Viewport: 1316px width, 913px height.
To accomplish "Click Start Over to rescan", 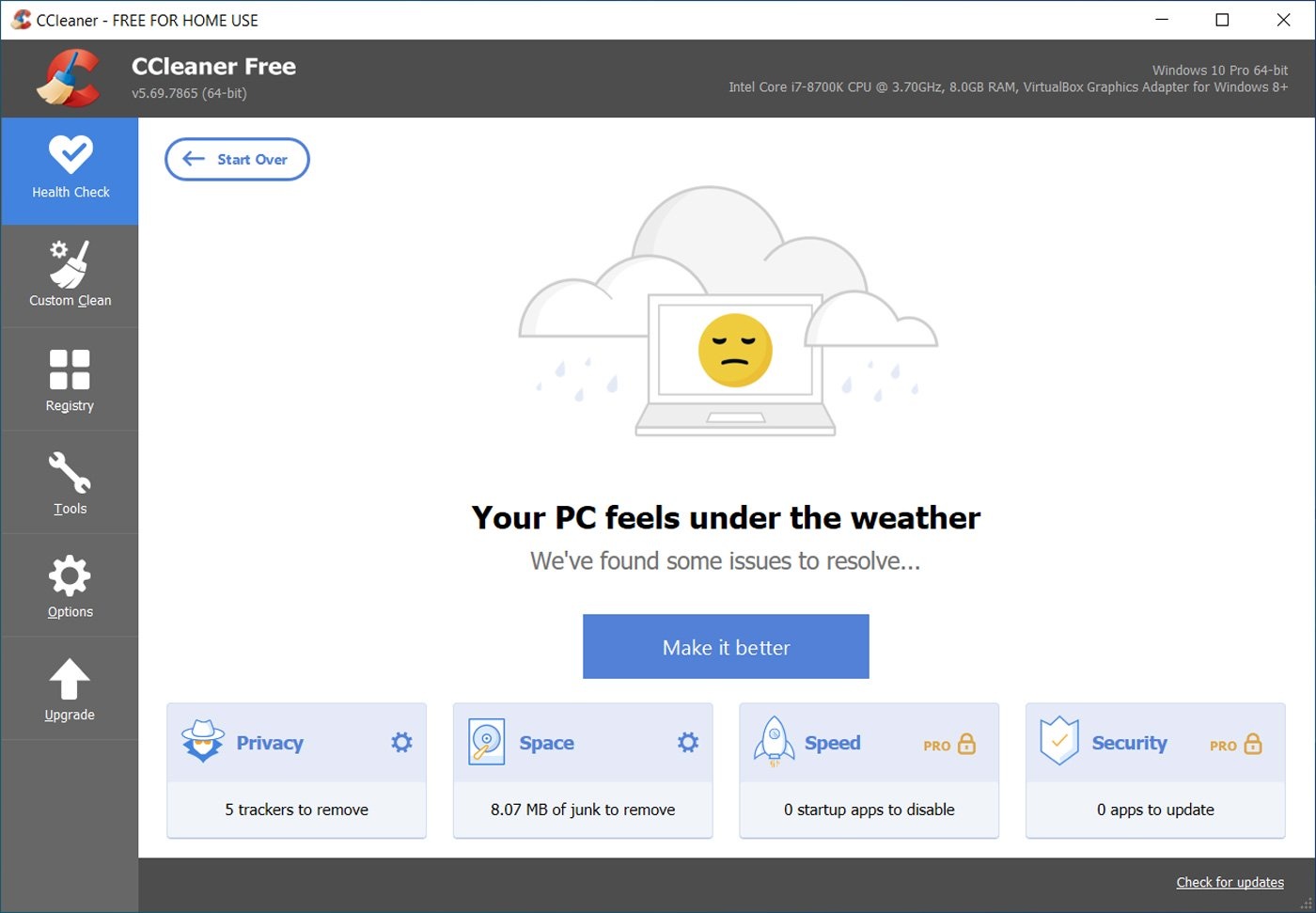I will (237, 159).
